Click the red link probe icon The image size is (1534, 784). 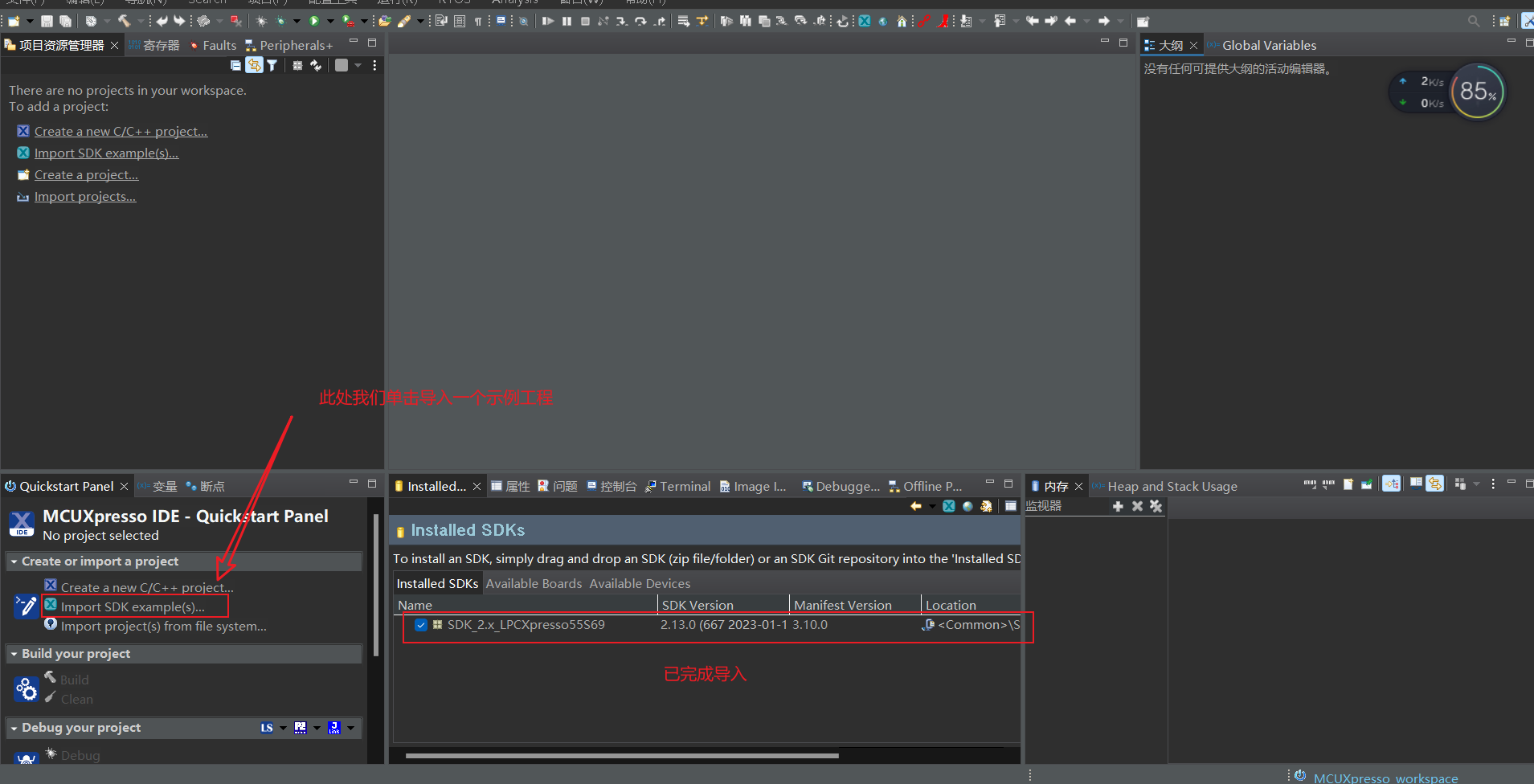click(x=925, y=21)
